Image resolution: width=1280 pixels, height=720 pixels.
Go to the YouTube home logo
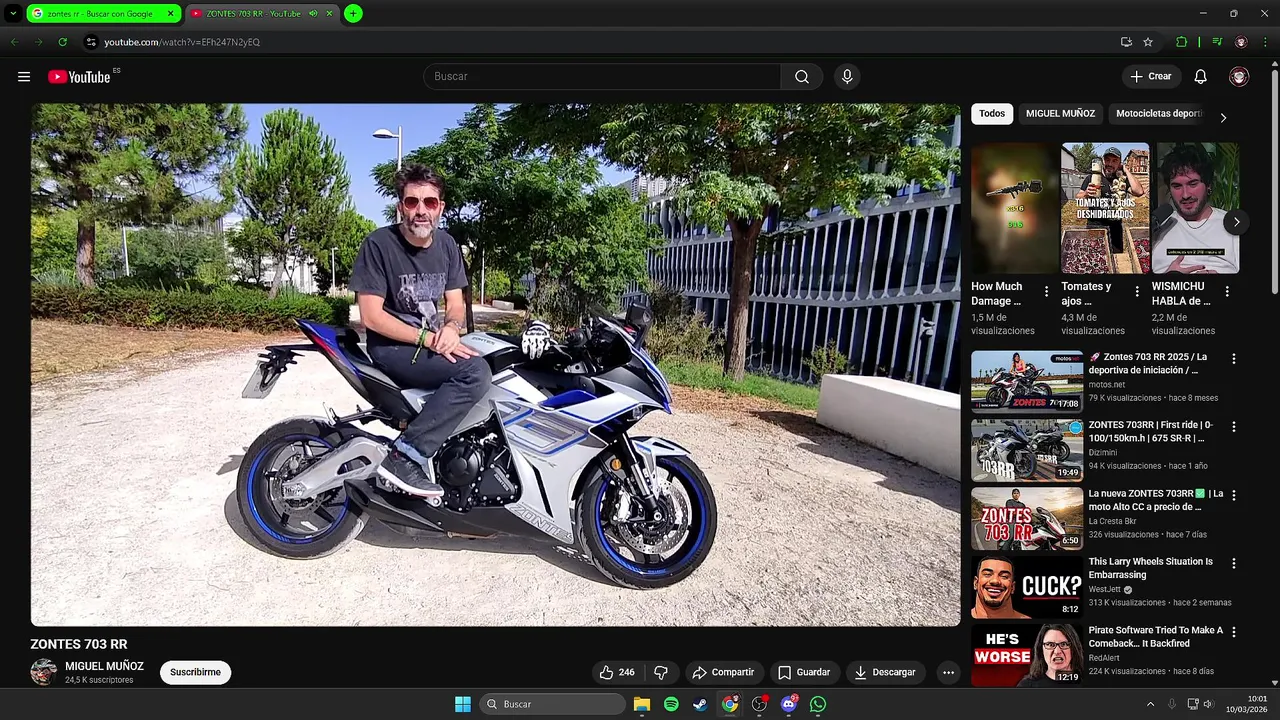tap(79, 77)
